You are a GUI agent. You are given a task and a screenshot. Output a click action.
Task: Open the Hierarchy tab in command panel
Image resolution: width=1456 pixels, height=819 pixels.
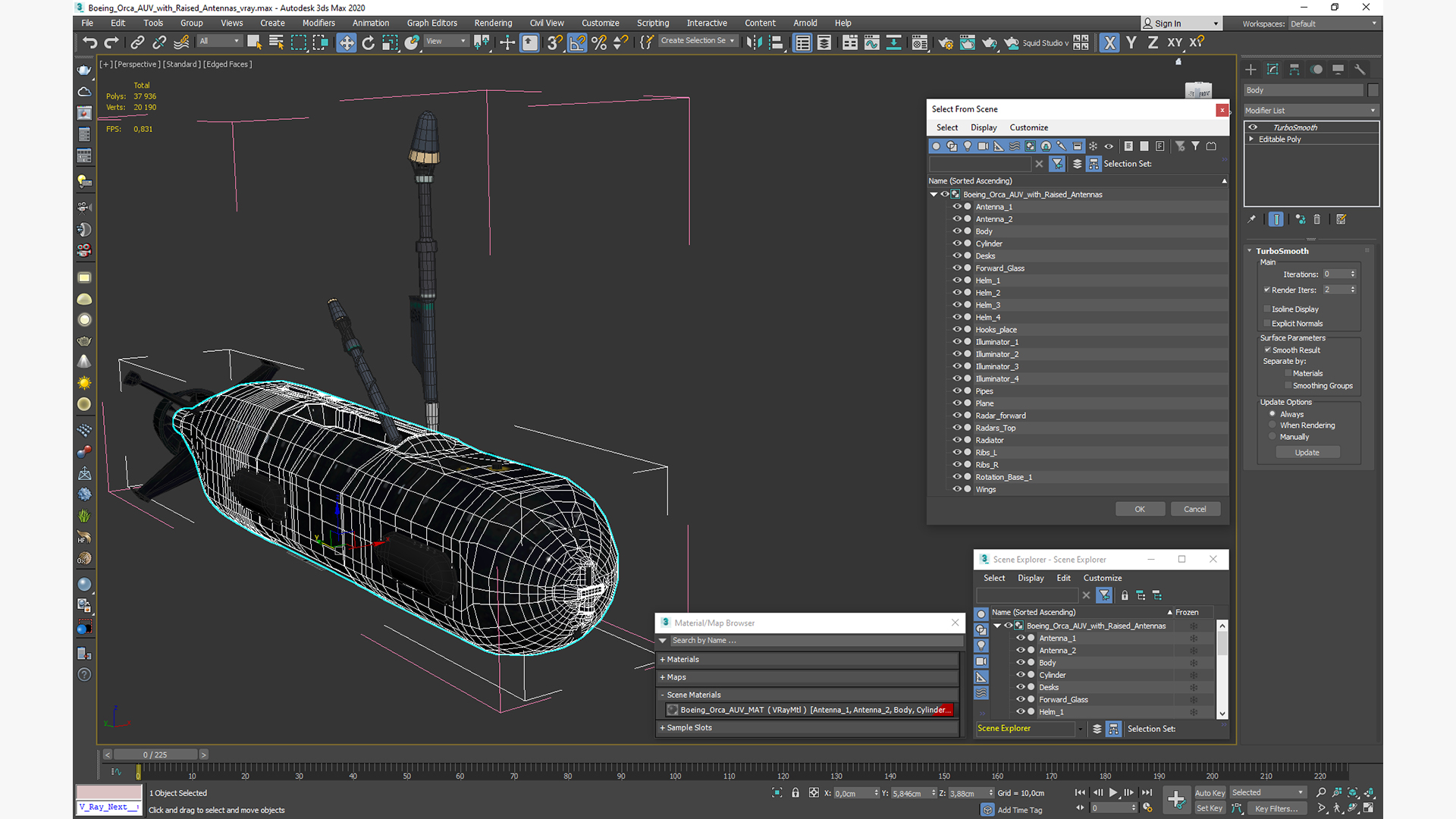(x=1294, y=69)
